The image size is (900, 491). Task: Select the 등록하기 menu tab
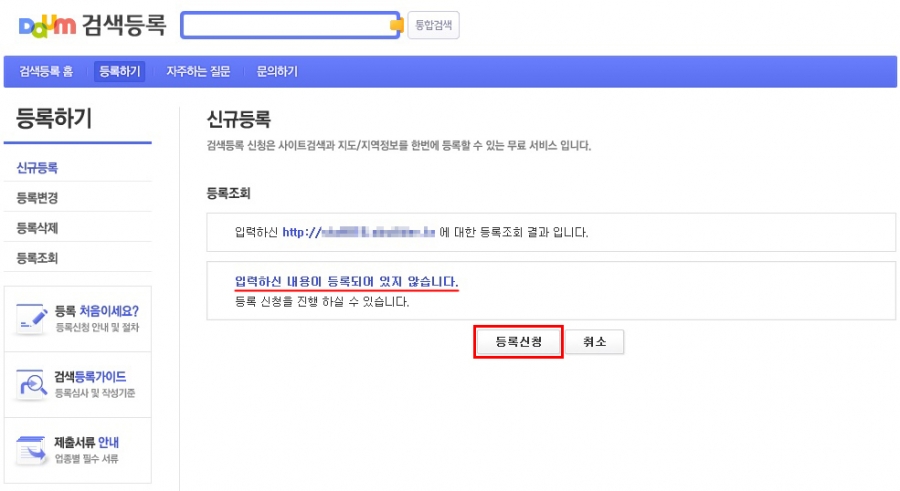tap(120, 71)
